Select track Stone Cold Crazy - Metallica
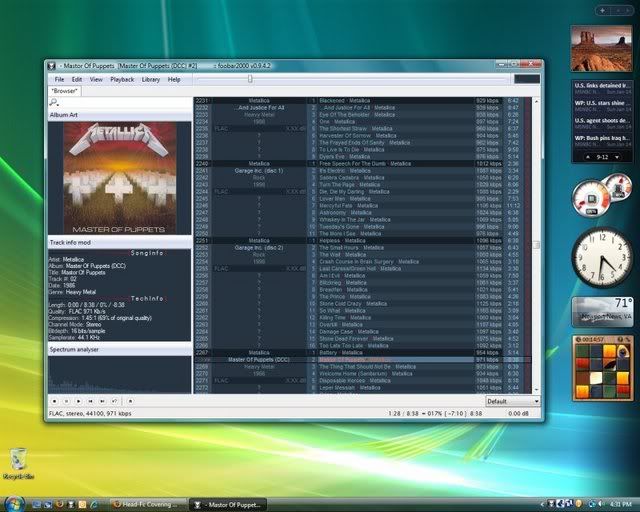Viewport: 640px width, 512px height. click(x=353, y=304)
